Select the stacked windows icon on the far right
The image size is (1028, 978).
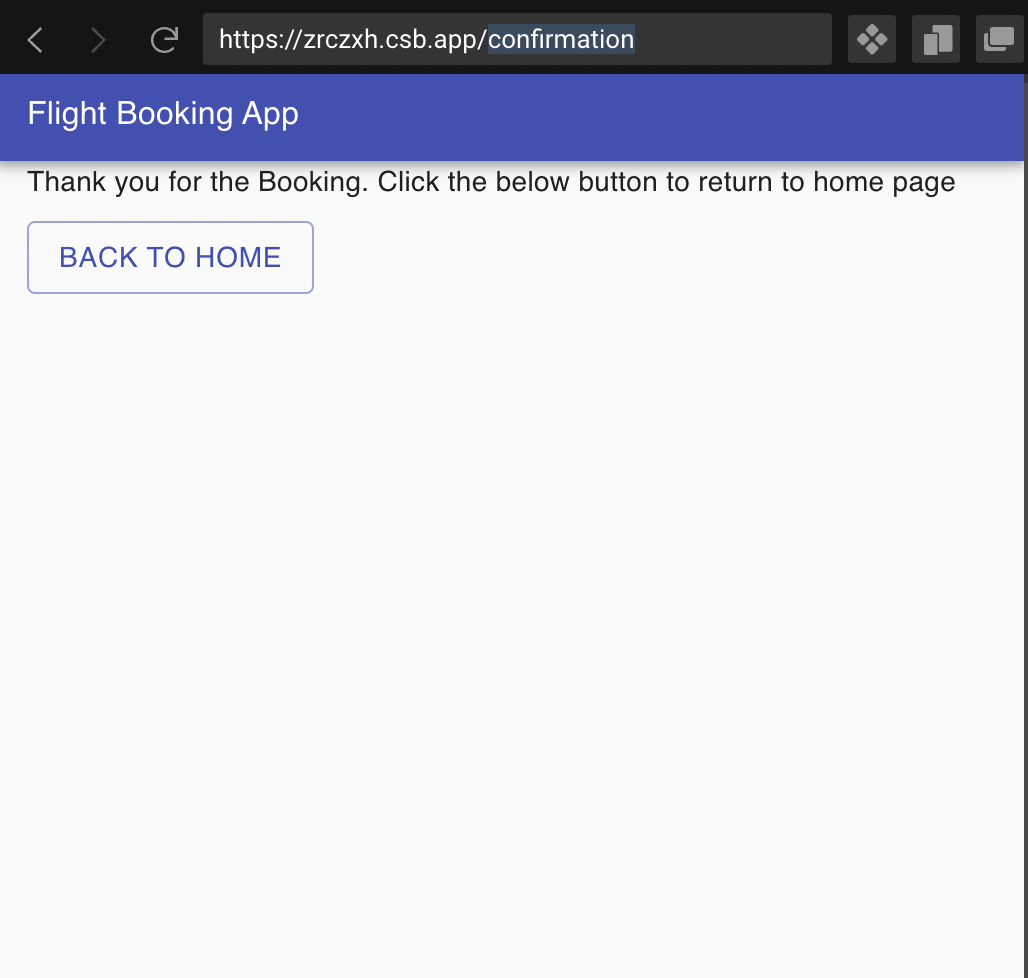999,39
